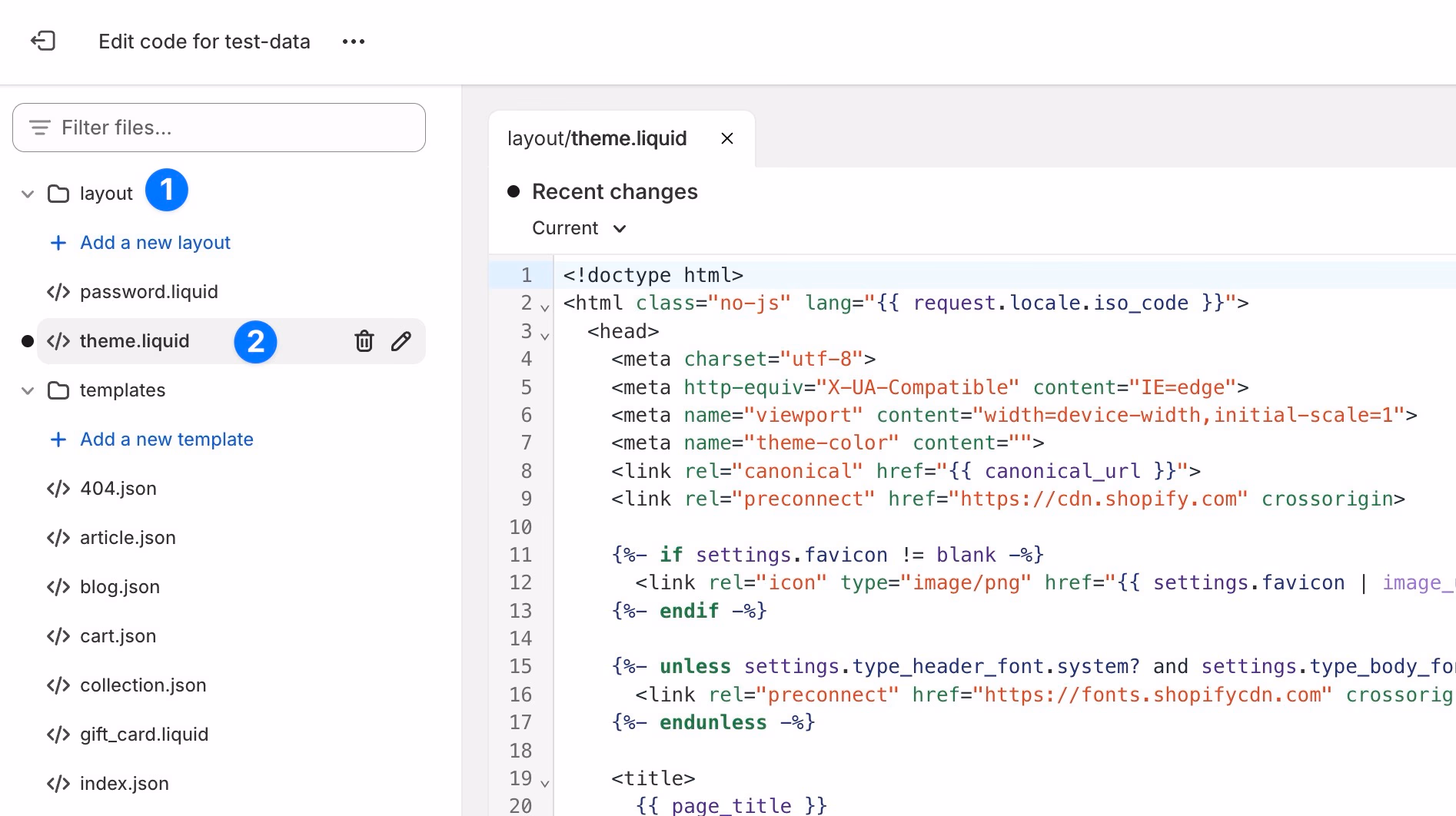The image size is (1456, 816).
Task: Click the filter icon in the search box
Action: (x=40, y=128)
